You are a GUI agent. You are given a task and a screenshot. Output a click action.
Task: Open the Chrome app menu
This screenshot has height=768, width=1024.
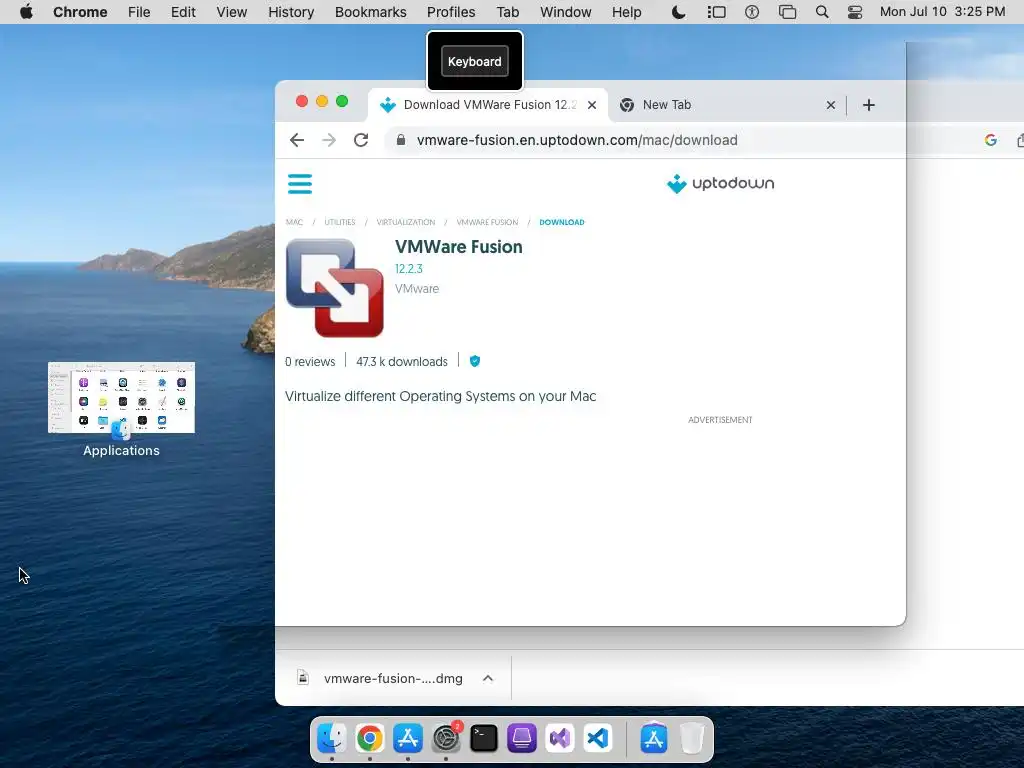(x=80, y=12)
